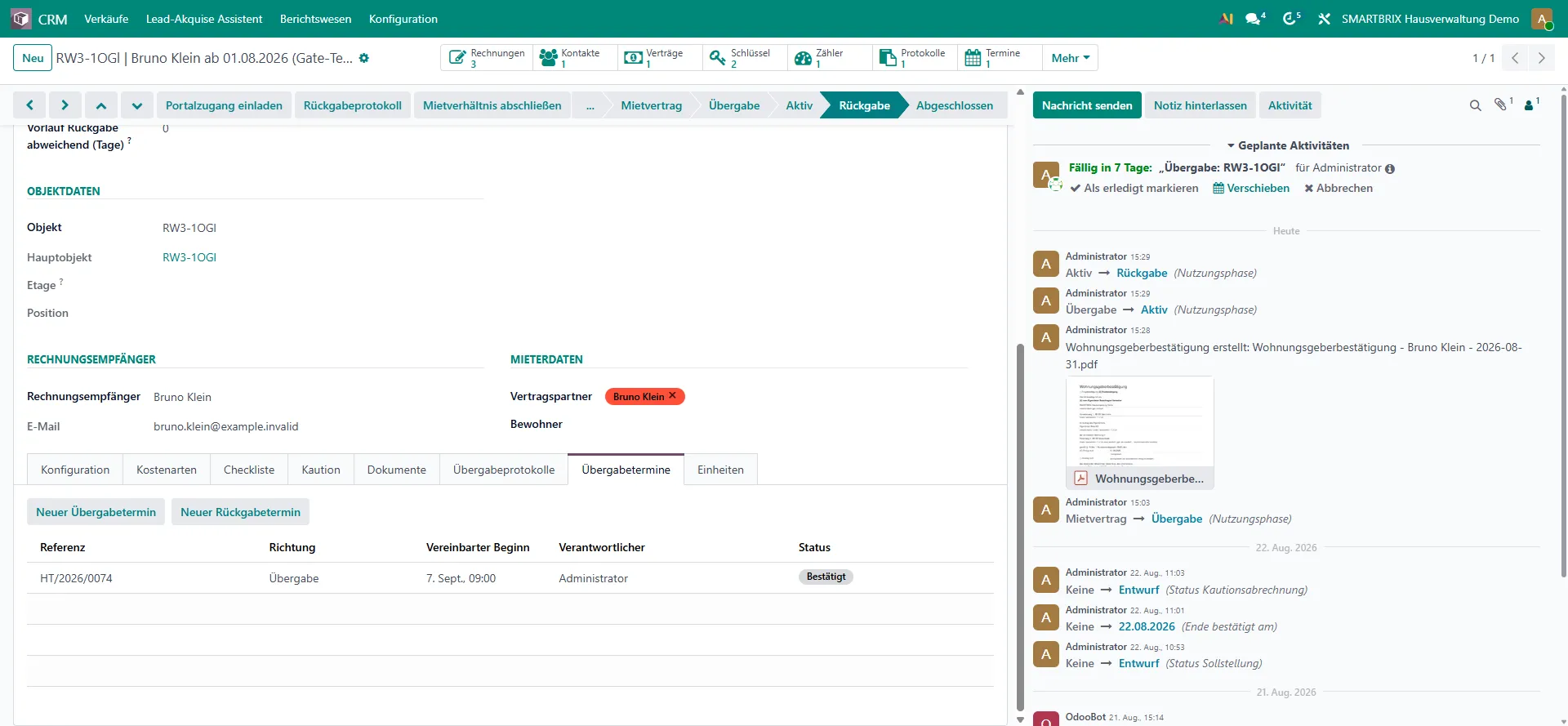The image size is (1568, 726).
Task: Select the Übergabetermine tab
Action: click(x=626, y=470)
